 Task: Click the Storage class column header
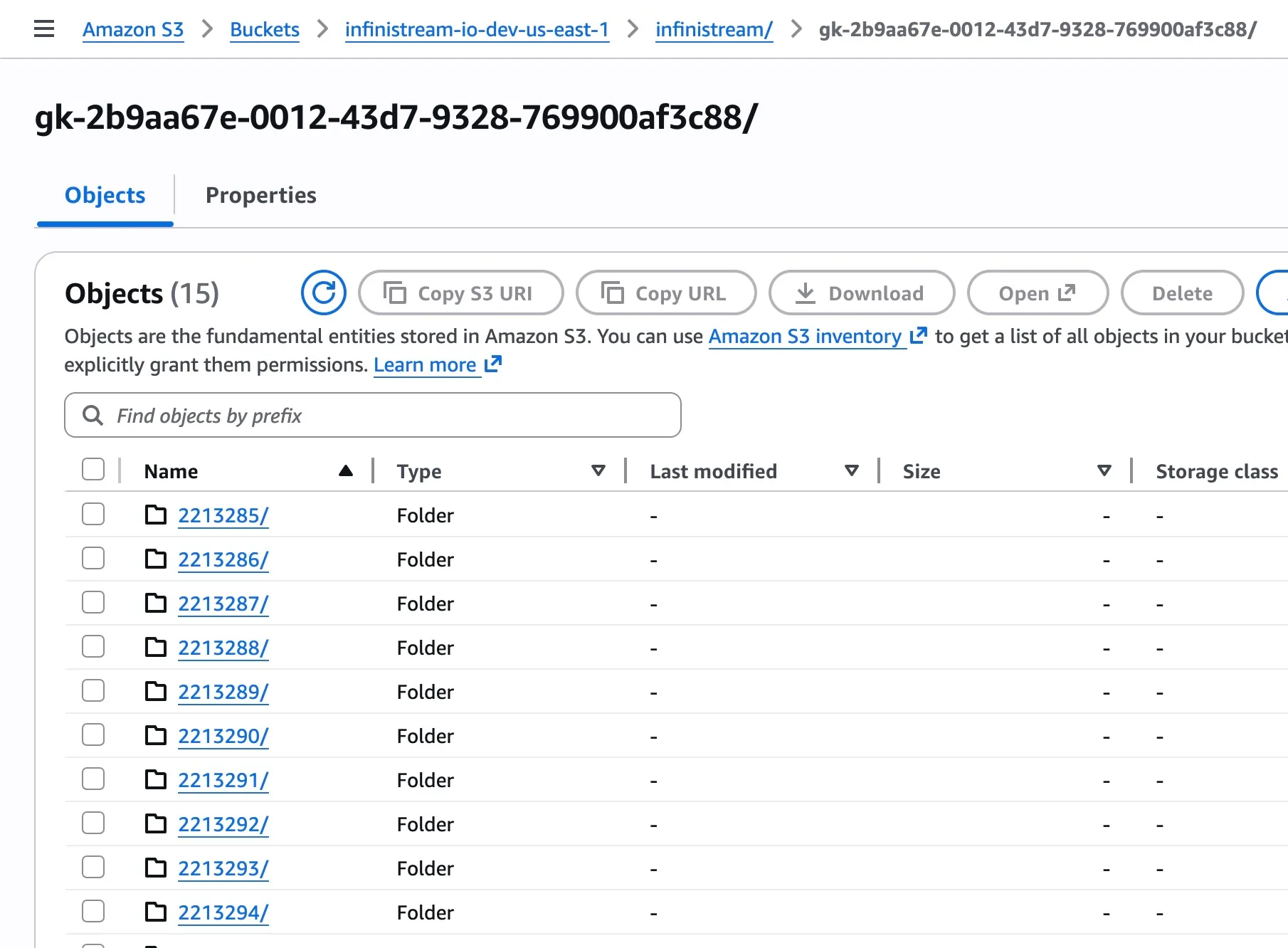click(x=1217, y=471)
